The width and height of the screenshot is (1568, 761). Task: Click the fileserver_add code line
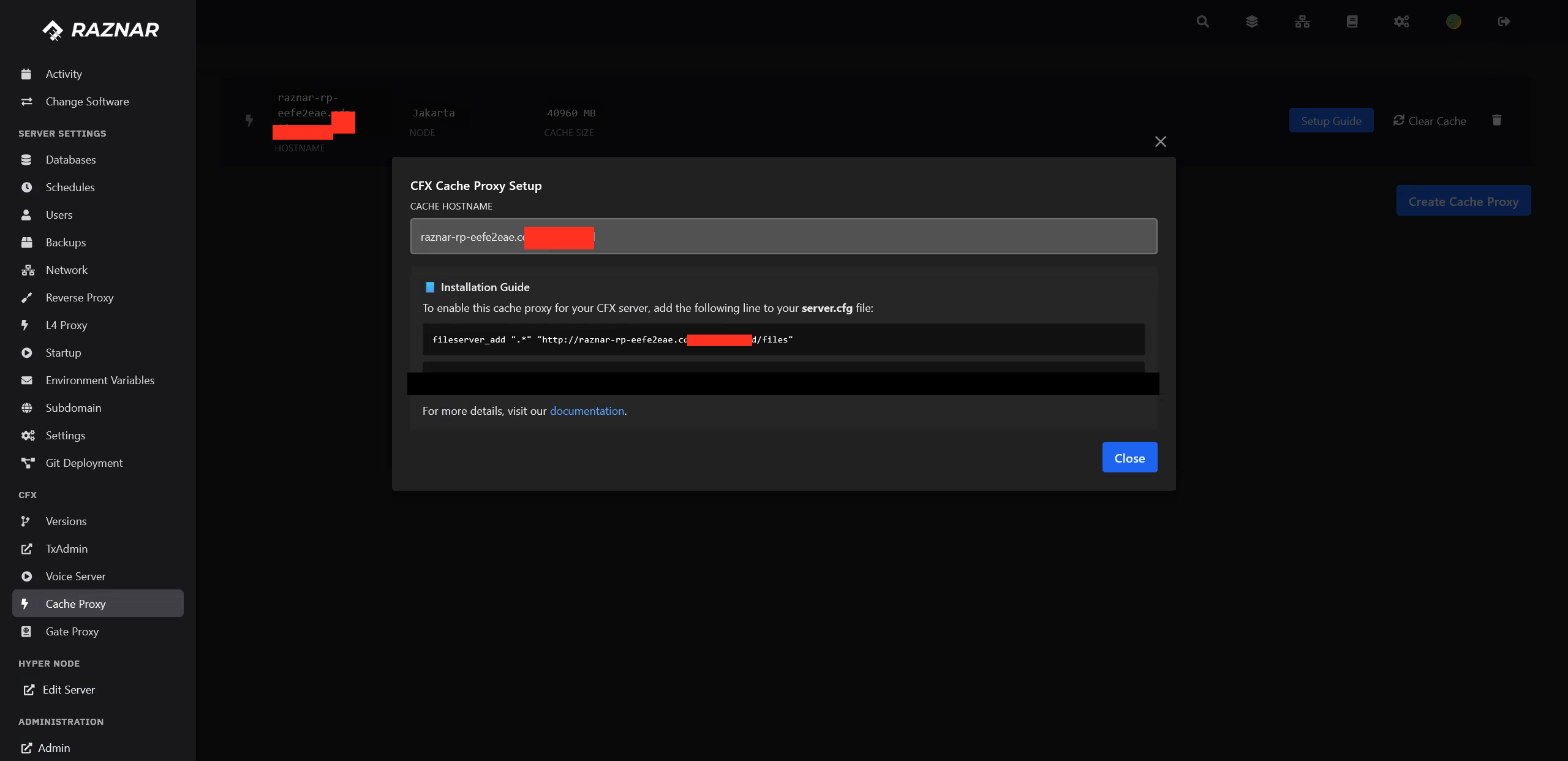coord(783,339)
